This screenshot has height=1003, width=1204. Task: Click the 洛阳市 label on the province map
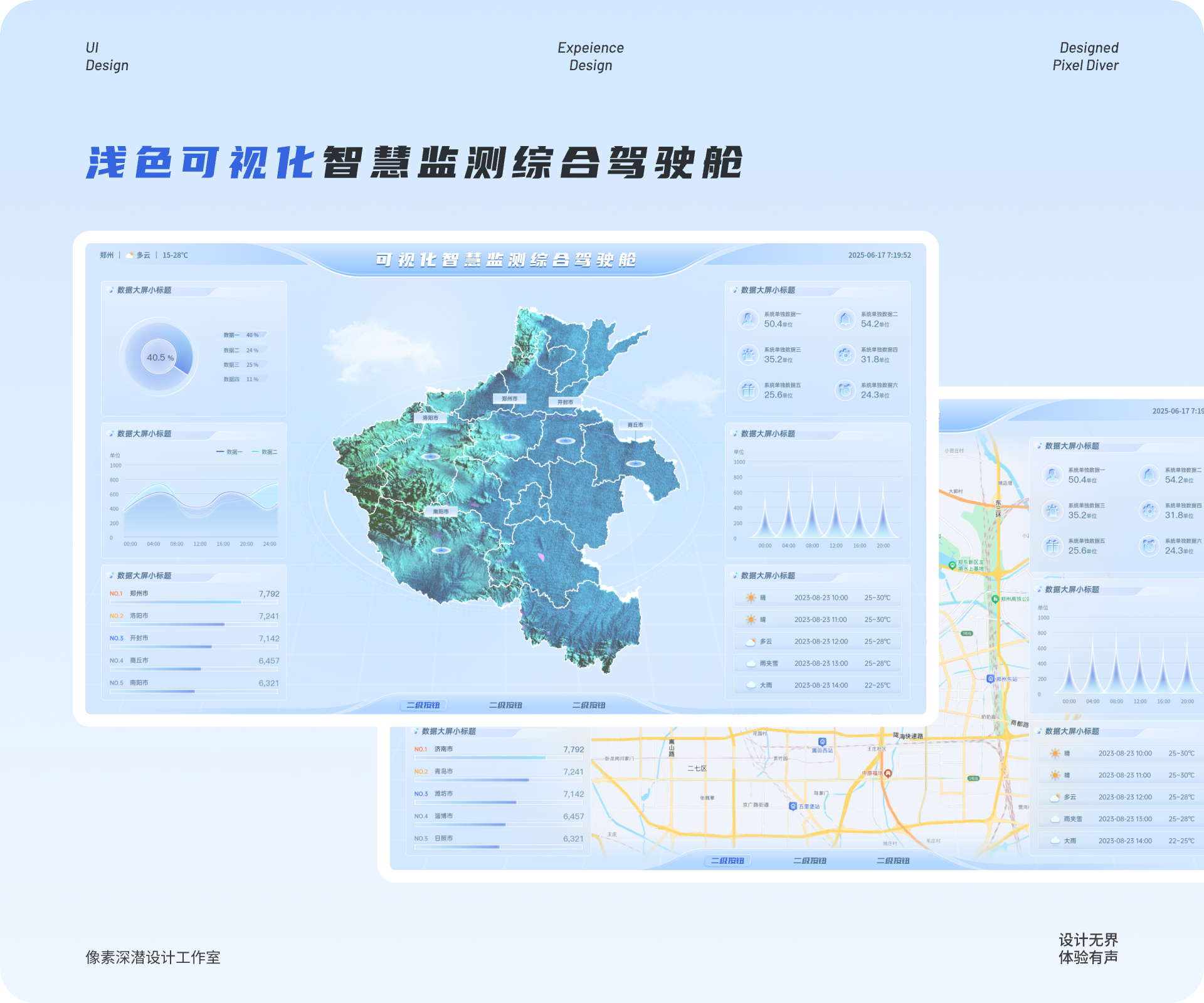click(x=430, y=418)
